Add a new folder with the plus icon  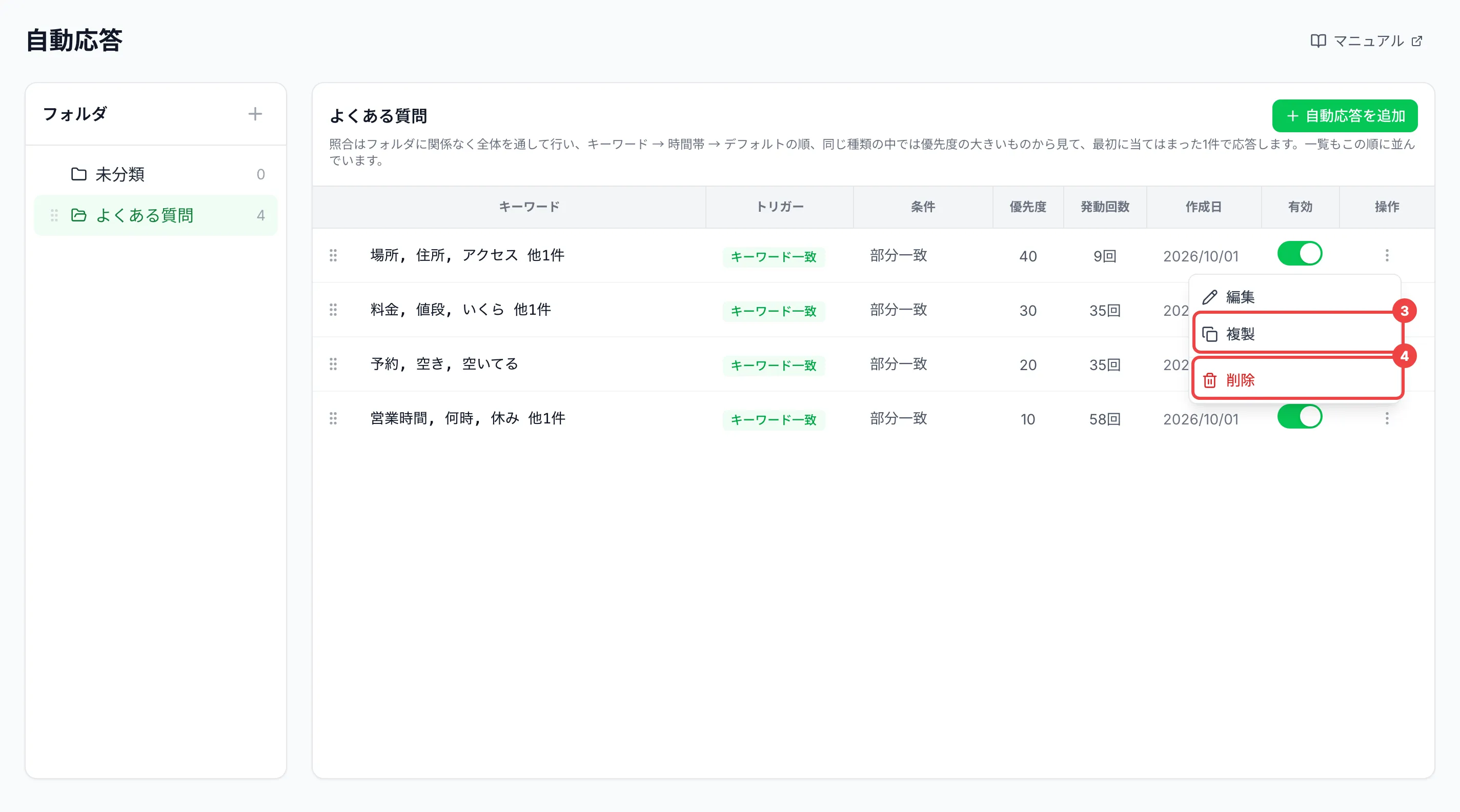[x=255, y=114]
